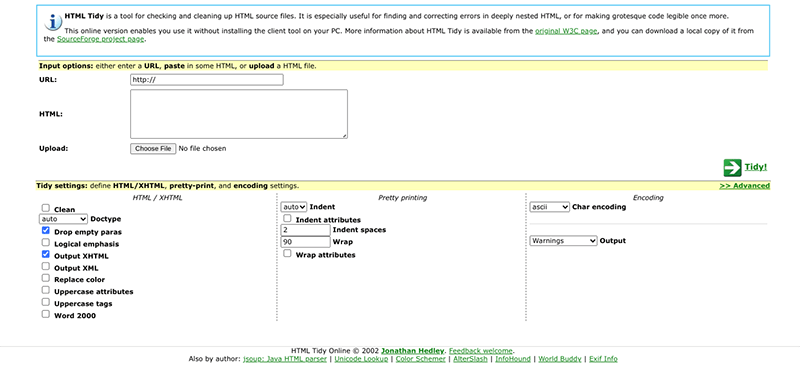Image resolution: width=800 pixels, height=368 pixels.
Task: Visit the World Buddy link
Action: tap(560, 359)
